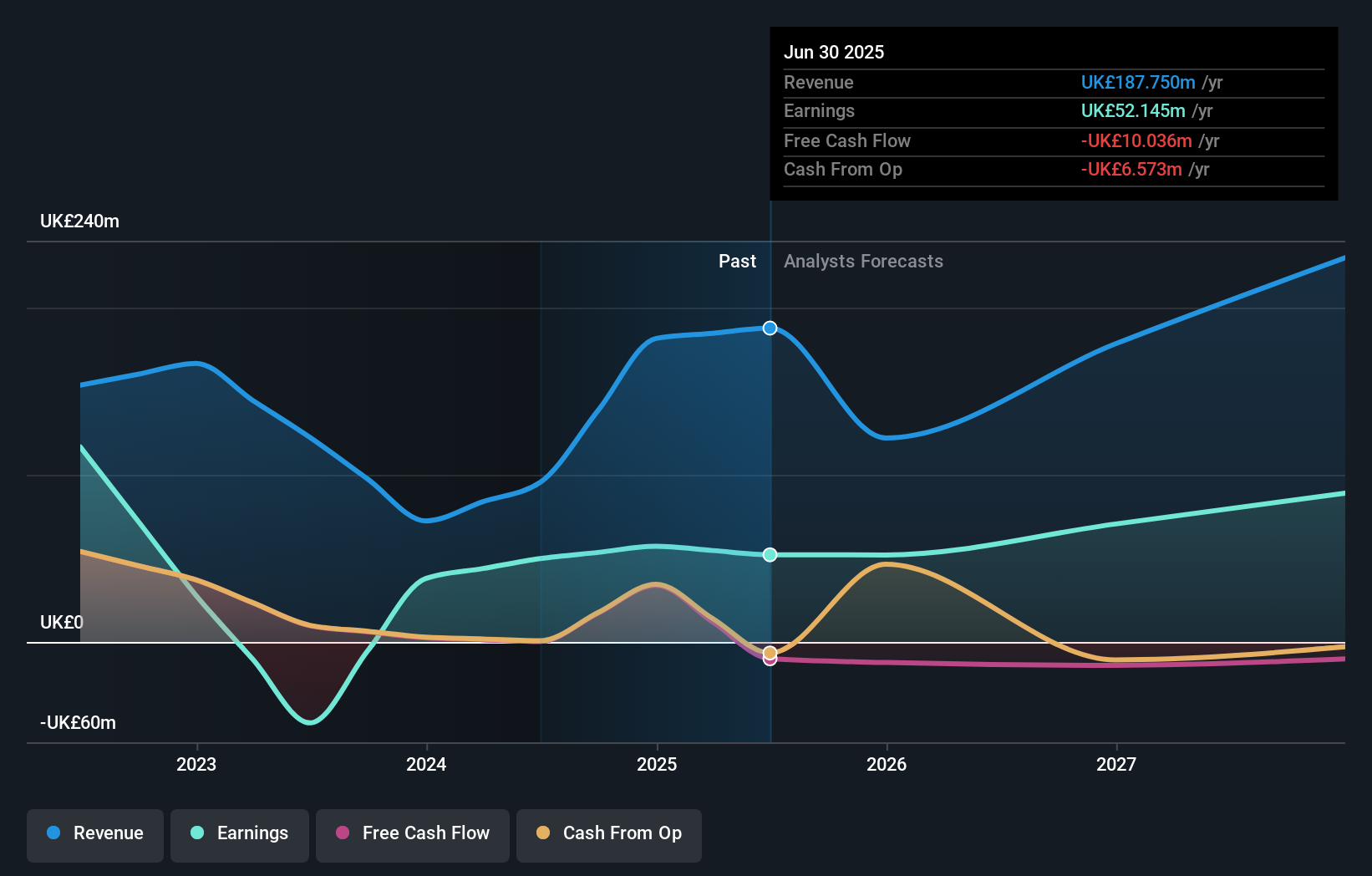Click the 2025 x-axis label
The height and width of the screenshot is (876, 1372).
(x=657, y=764)
